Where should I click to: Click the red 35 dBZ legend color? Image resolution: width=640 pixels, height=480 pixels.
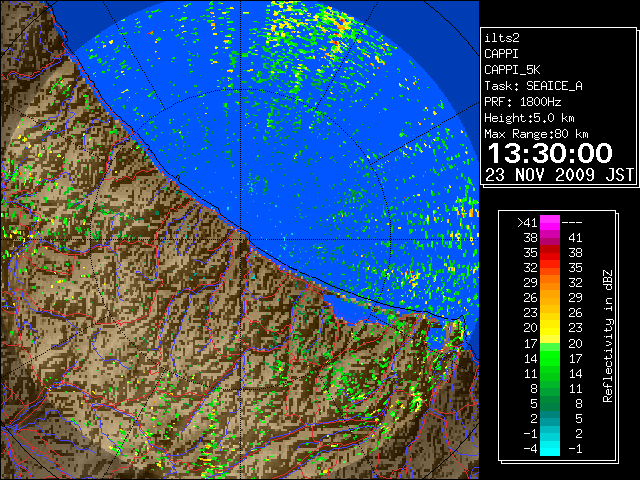click(550, 252)
